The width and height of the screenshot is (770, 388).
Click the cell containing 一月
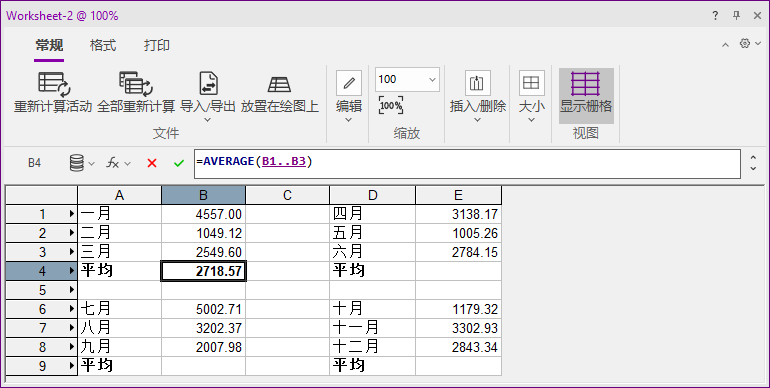(119, 214)
